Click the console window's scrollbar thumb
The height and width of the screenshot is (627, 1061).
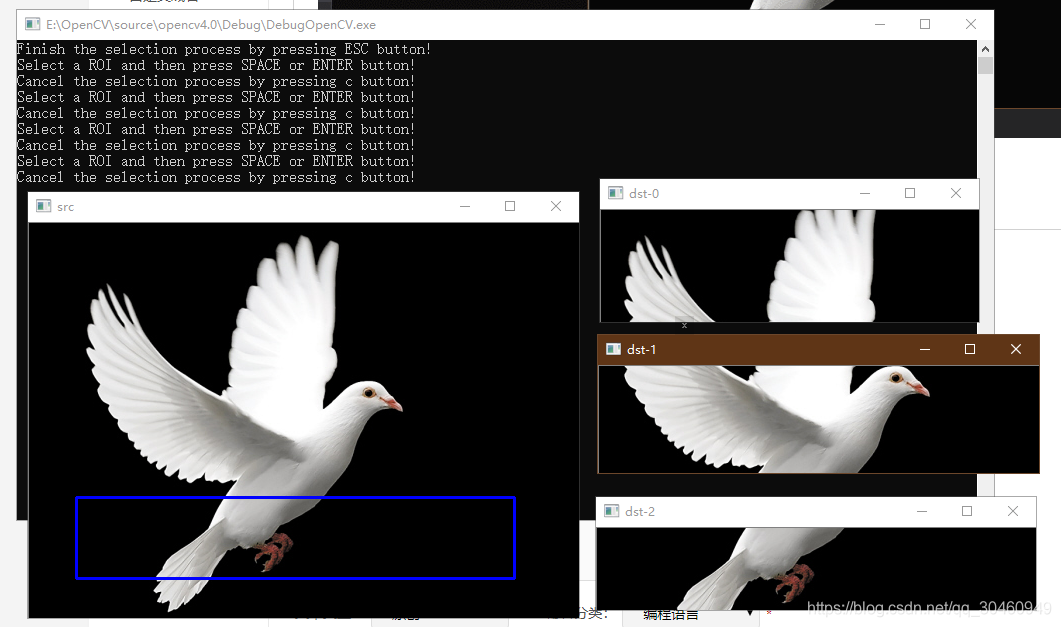(985, 65)
